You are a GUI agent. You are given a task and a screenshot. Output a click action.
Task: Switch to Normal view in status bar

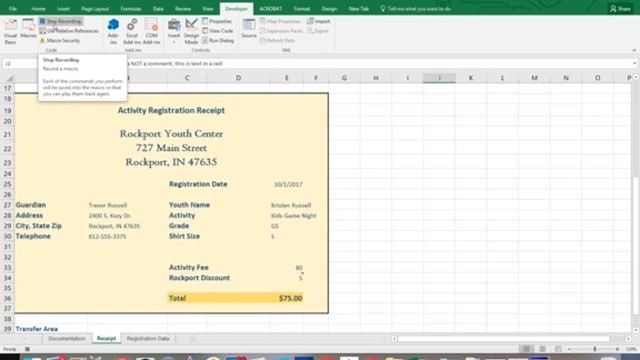click(527, 349)
